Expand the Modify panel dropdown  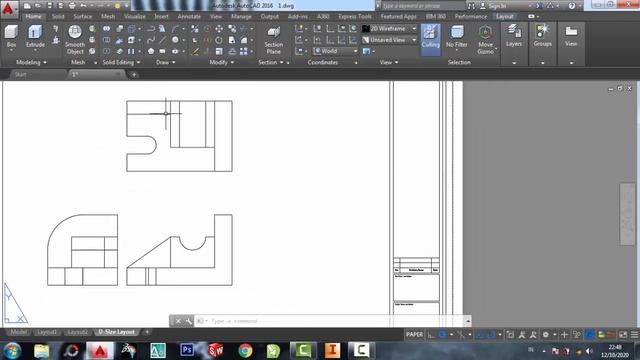coord(222,62)
